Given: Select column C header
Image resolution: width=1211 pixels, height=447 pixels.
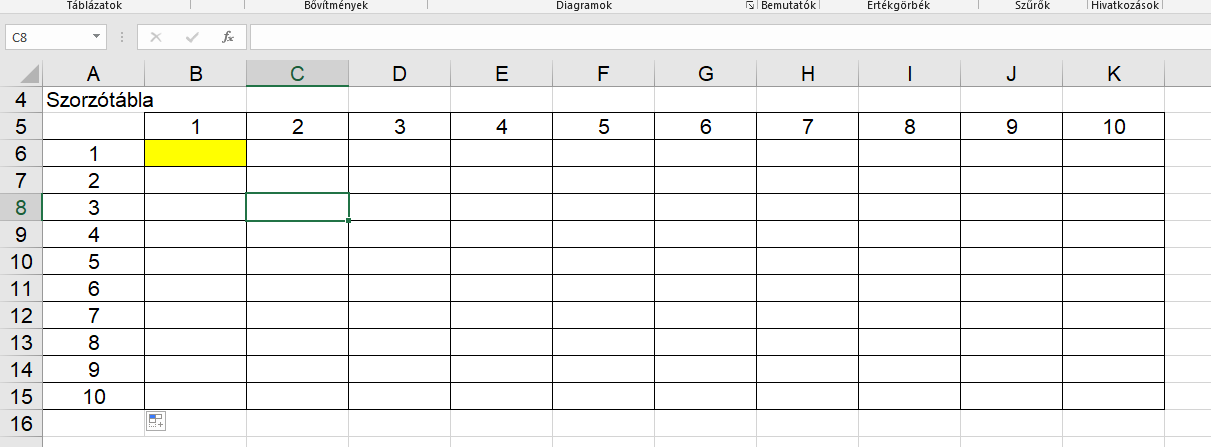Looking at the screenshot, I should (x=297, y=73).
